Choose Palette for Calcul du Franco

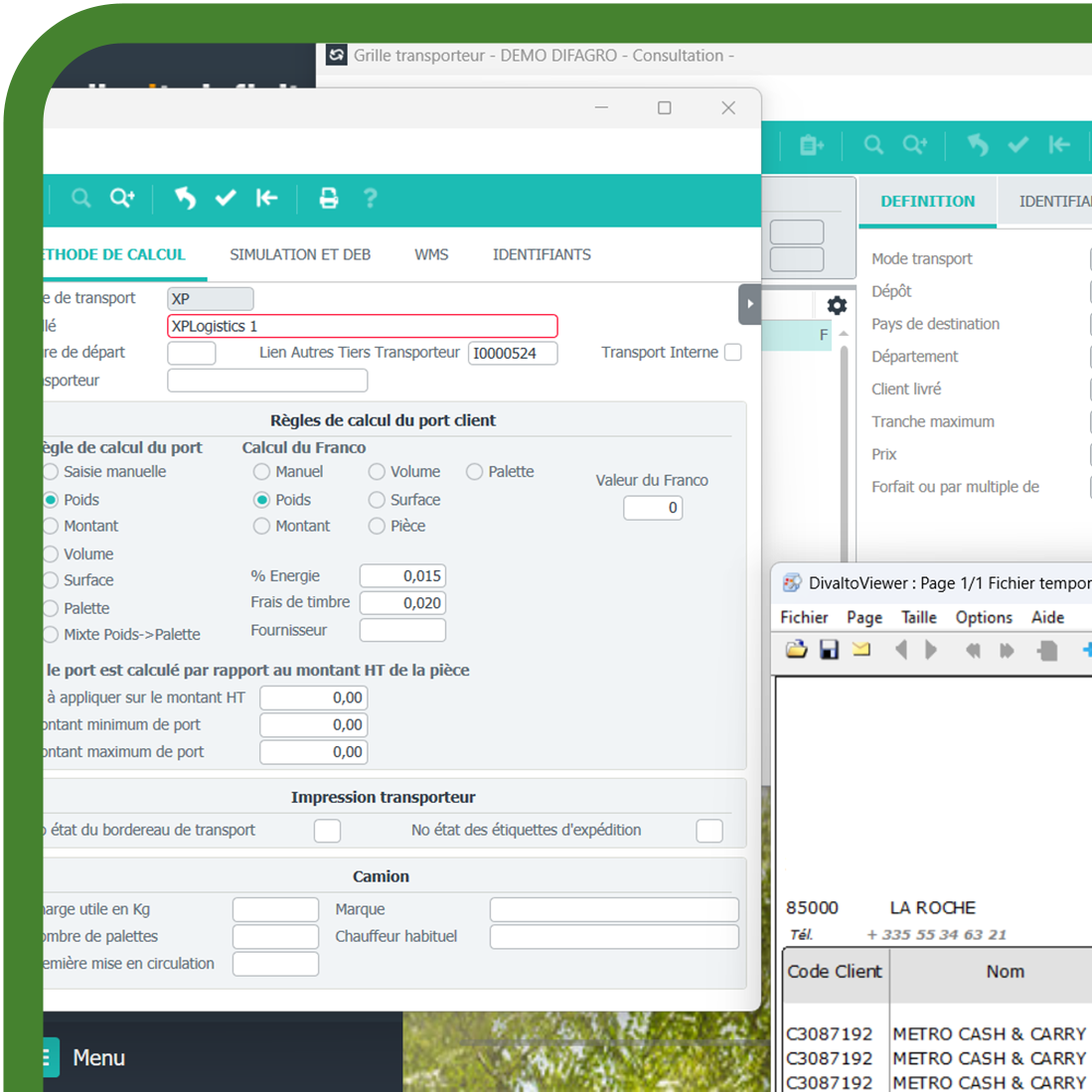(x=475, y=472)
